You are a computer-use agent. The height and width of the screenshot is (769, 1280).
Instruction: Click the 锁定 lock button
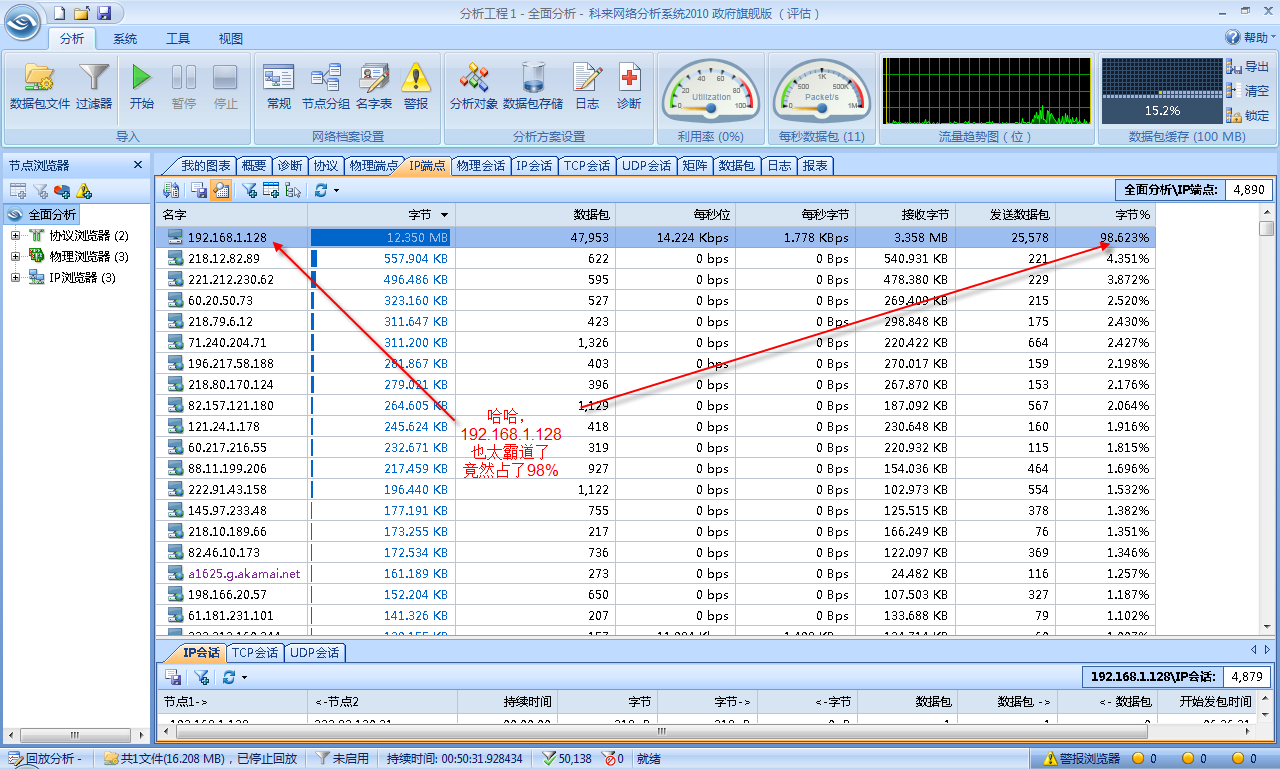(1248, 116)
